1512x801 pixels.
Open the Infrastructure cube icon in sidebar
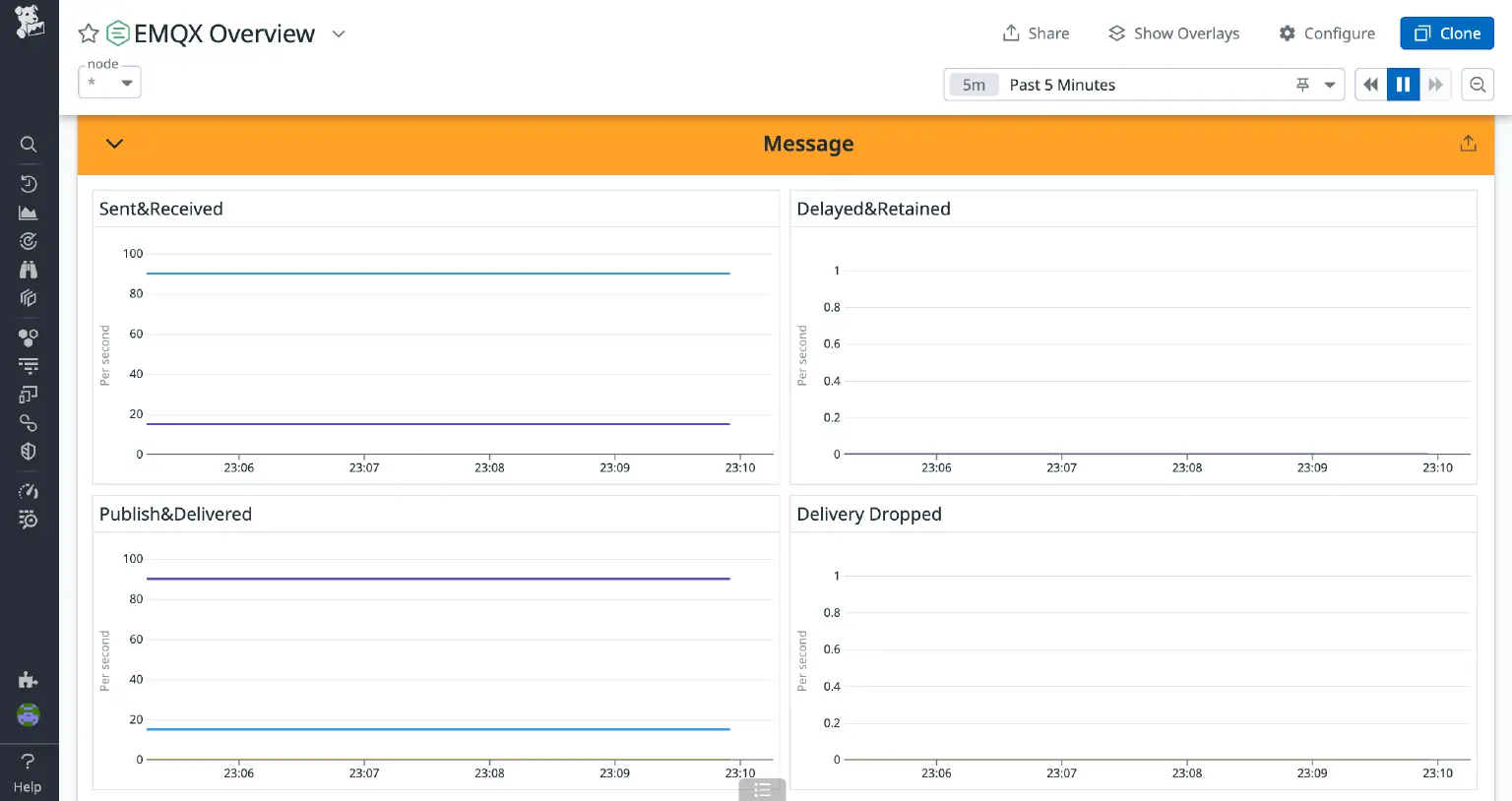click(x=29, y=297)
